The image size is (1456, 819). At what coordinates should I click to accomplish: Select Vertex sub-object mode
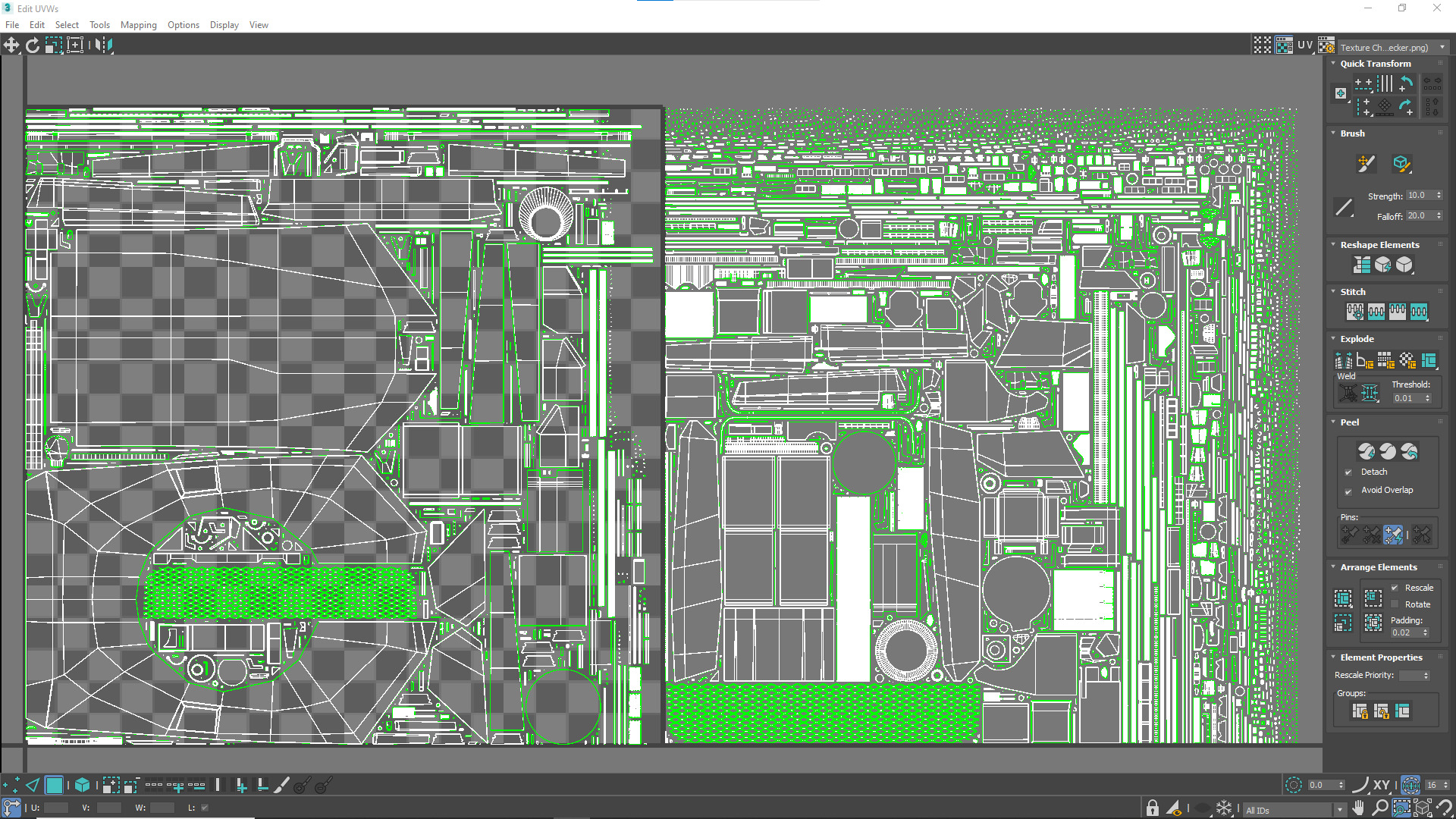tap(11, 786)
